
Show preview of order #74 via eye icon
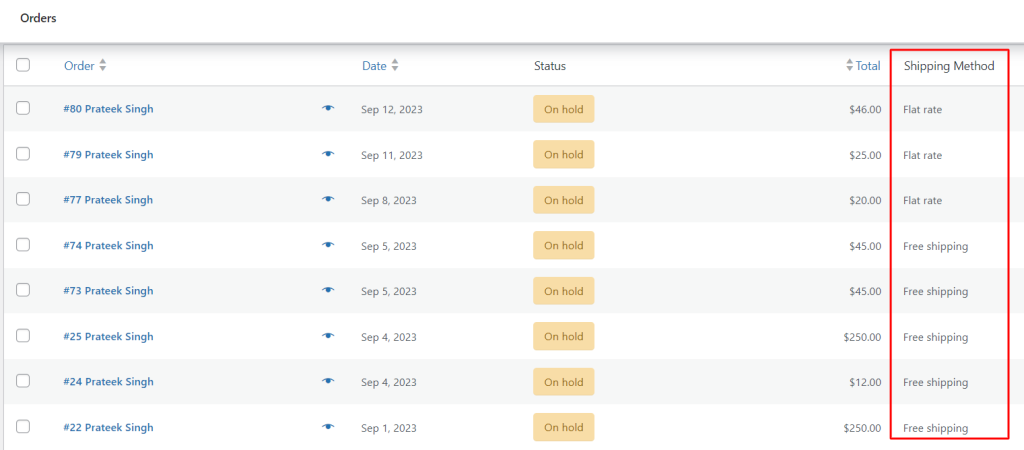(328, 245)
